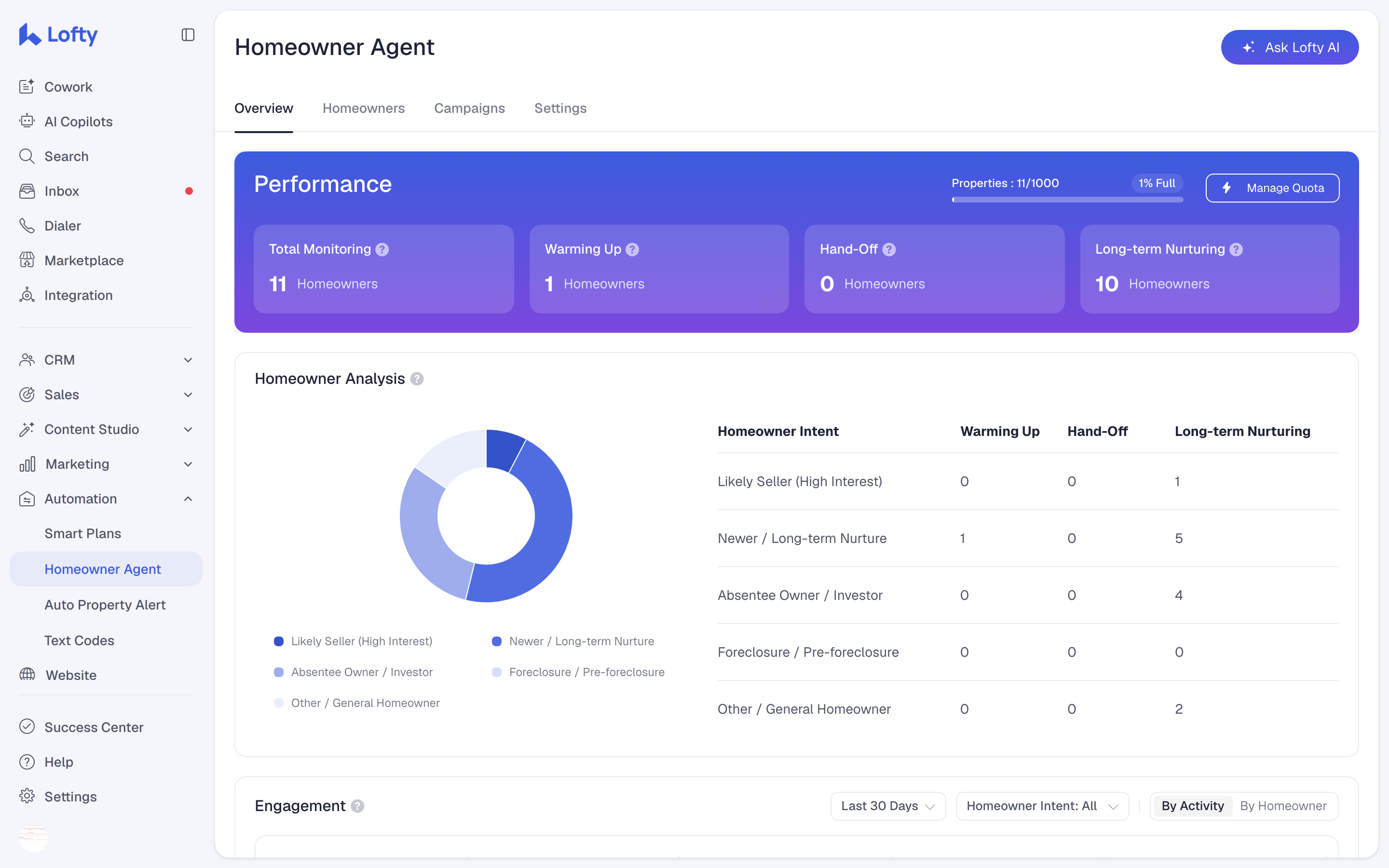Open the Settings tab
The width and height of the screenshot is (1389, 868).
(560, 108)
